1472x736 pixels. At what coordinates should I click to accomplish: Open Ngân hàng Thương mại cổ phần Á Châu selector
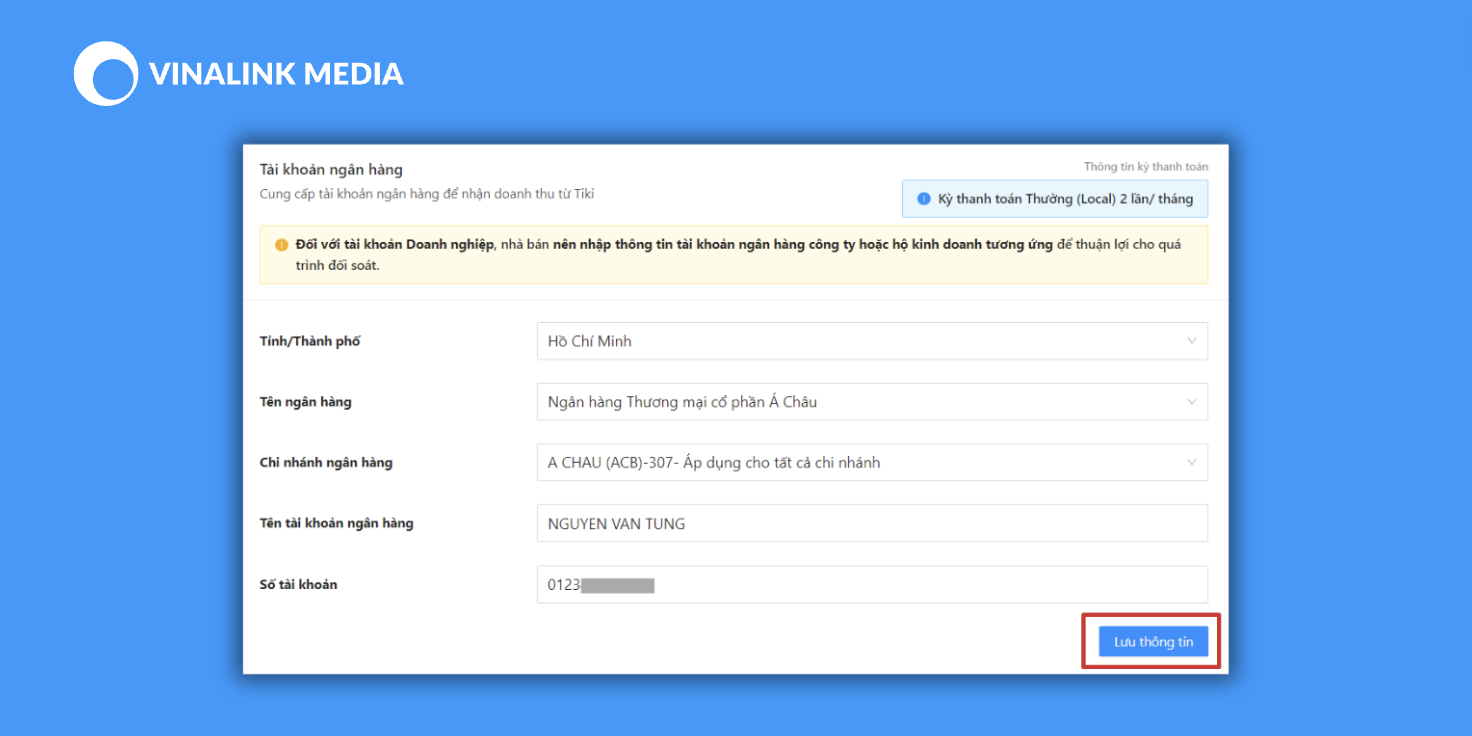point(872,402)
